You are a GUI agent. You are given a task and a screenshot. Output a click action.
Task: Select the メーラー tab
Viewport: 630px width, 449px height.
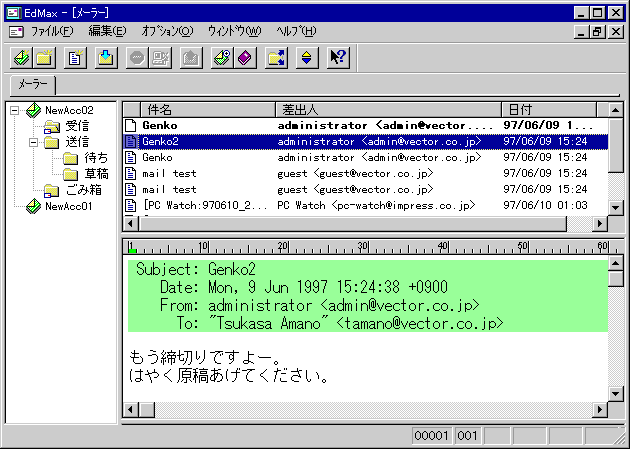(33, 84)
